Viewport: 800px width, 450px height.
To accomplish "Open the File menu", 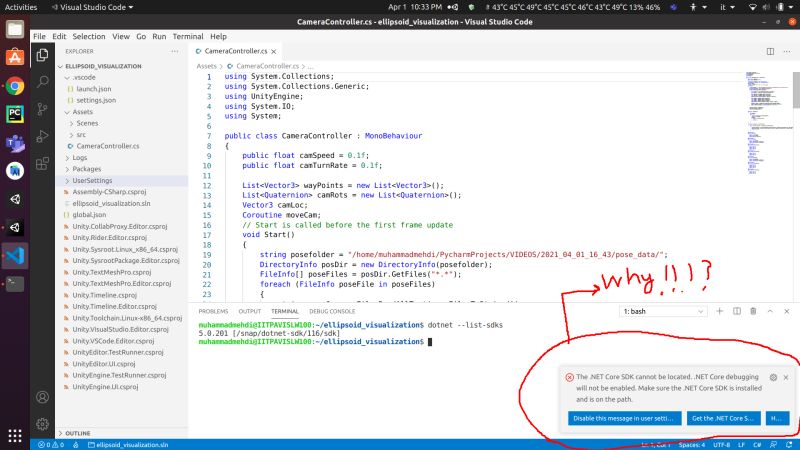I will point(39,37).
